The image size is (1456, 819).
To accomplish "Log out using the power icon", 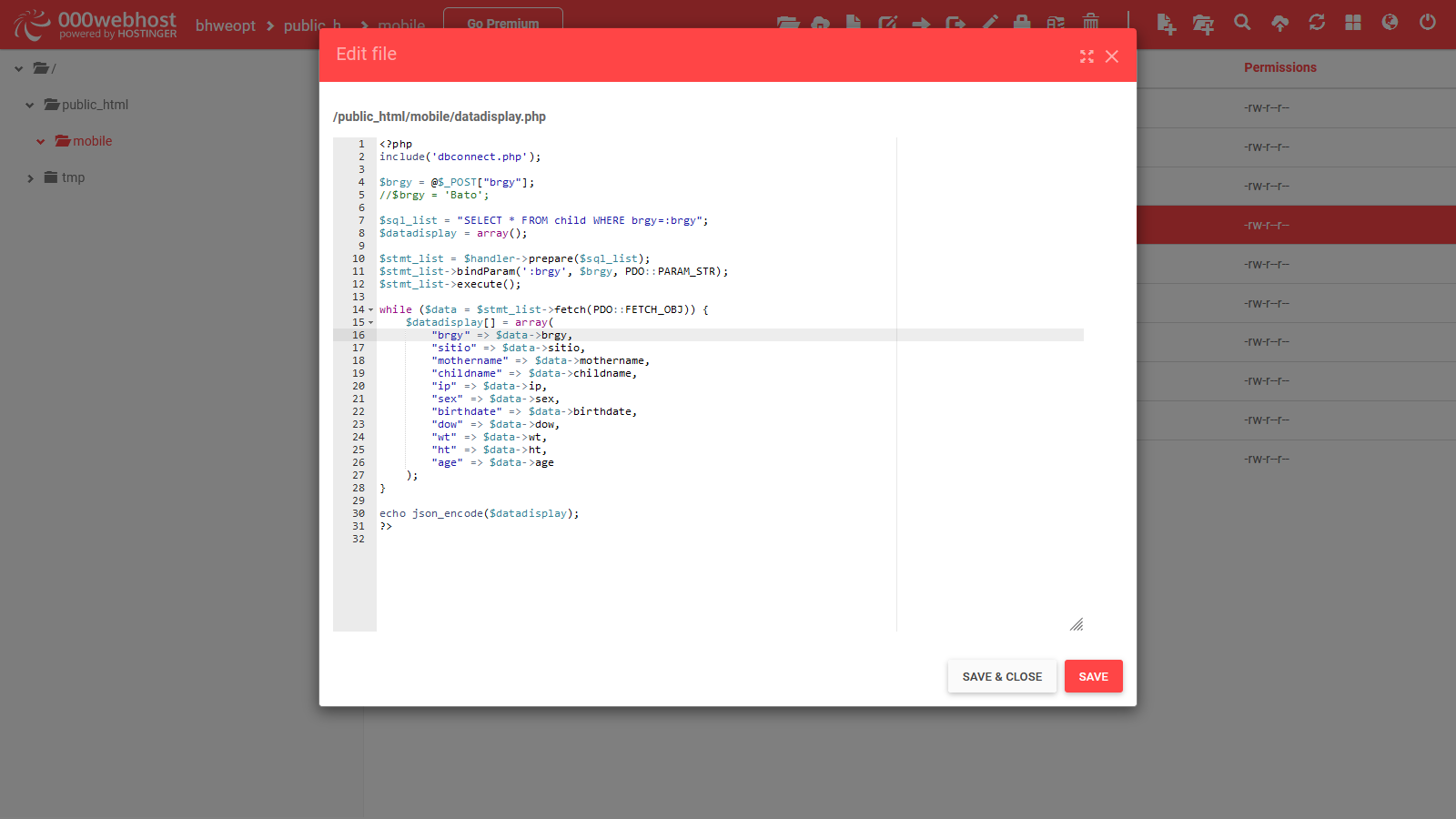I will coord(1427,23).
